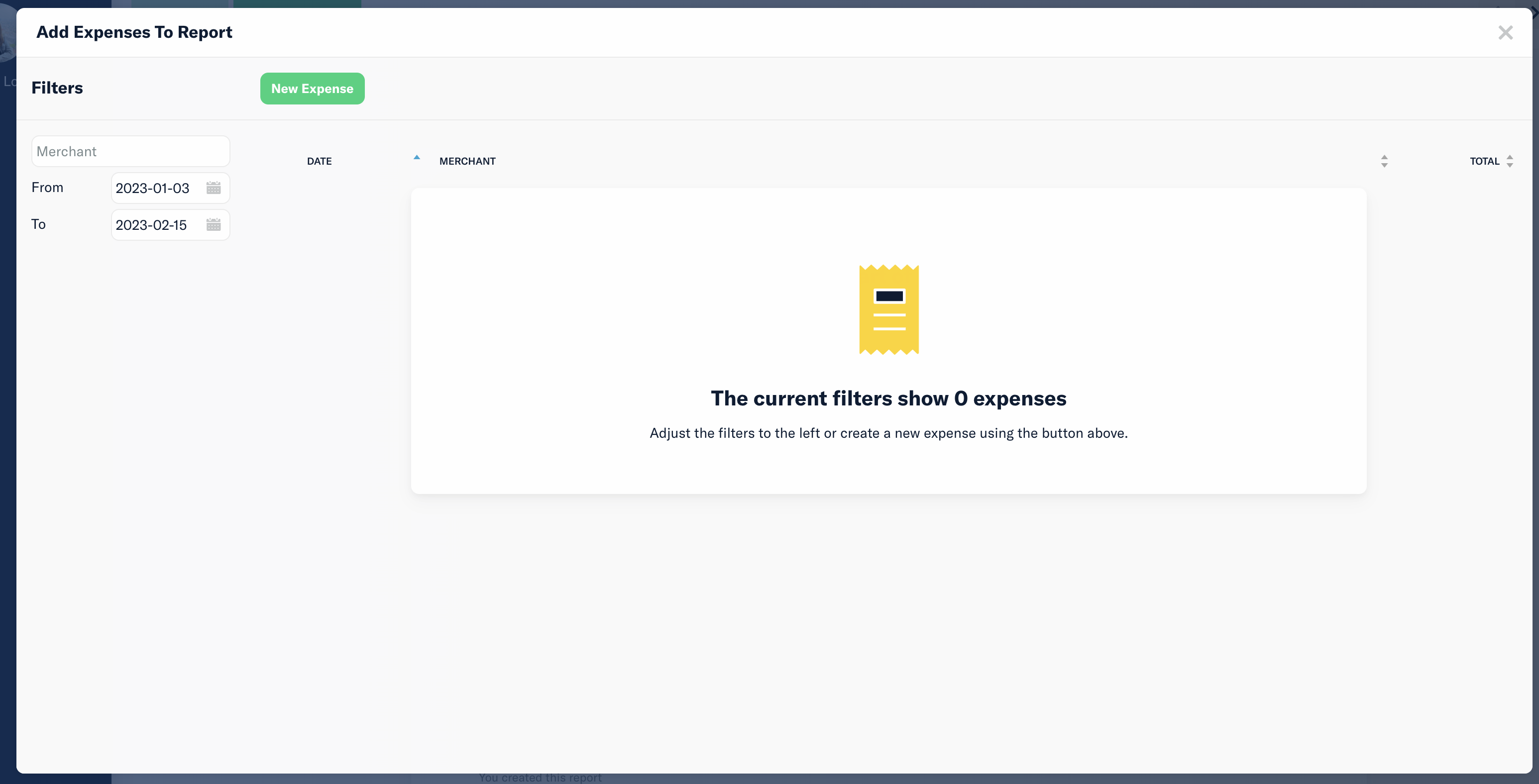The image size is (1539, 784).
Task: Click the 'current filters show 0 expenses' heading
Action: (888, 398)
